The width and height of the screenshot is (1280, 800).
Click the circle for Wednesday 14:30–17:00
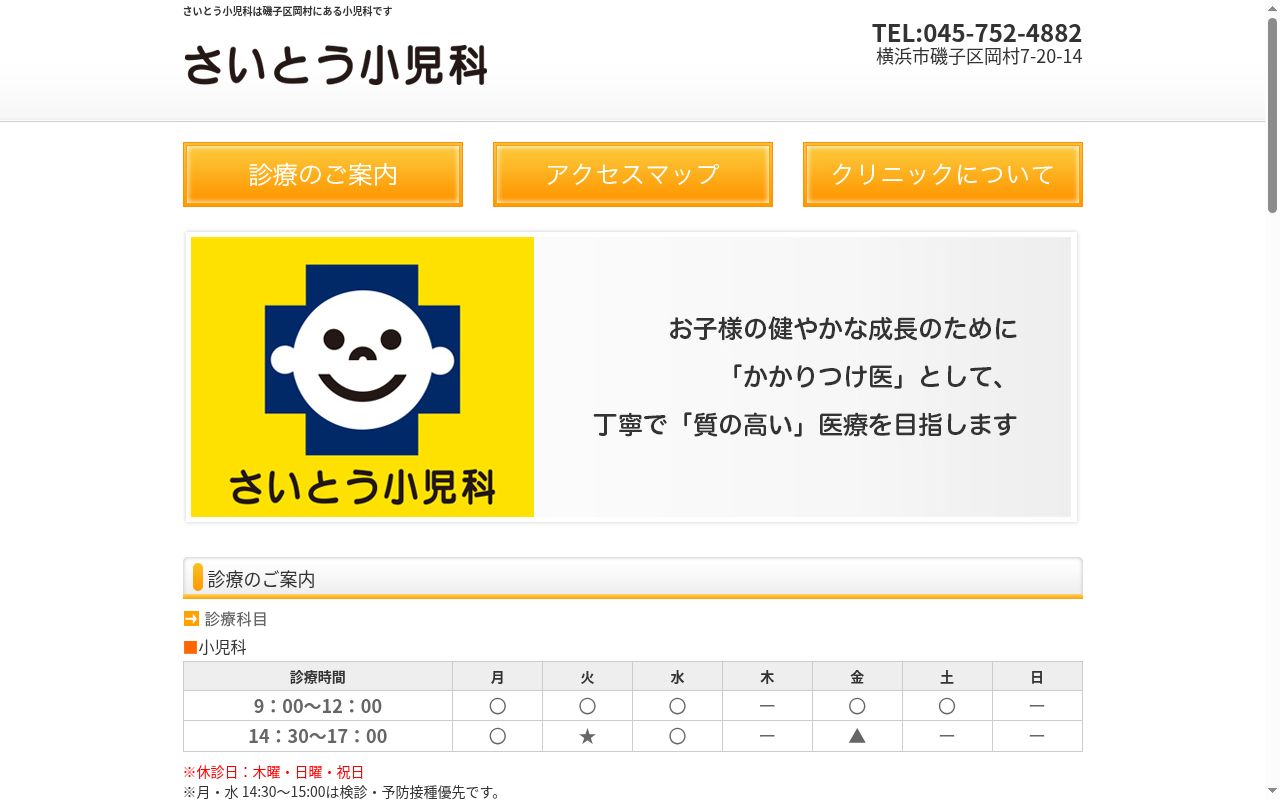pos(677,736)
